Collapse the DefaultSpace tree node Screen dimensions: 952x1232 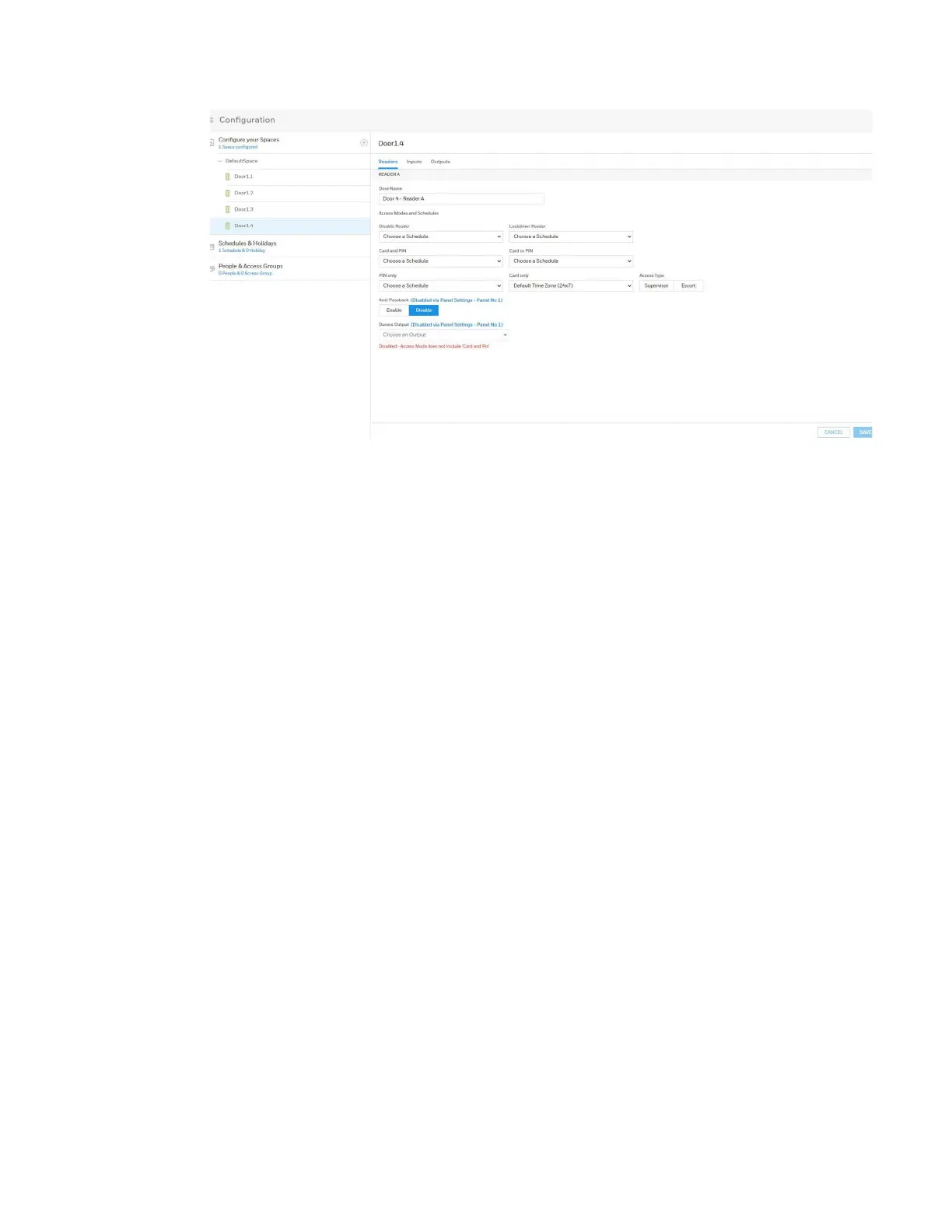click(220, 161)
